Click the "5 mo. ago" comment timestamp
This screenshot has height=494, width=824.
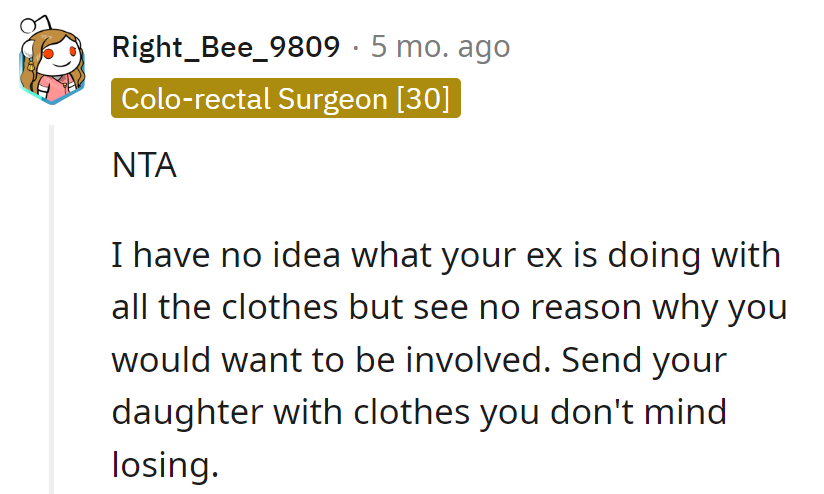(440, 46)
